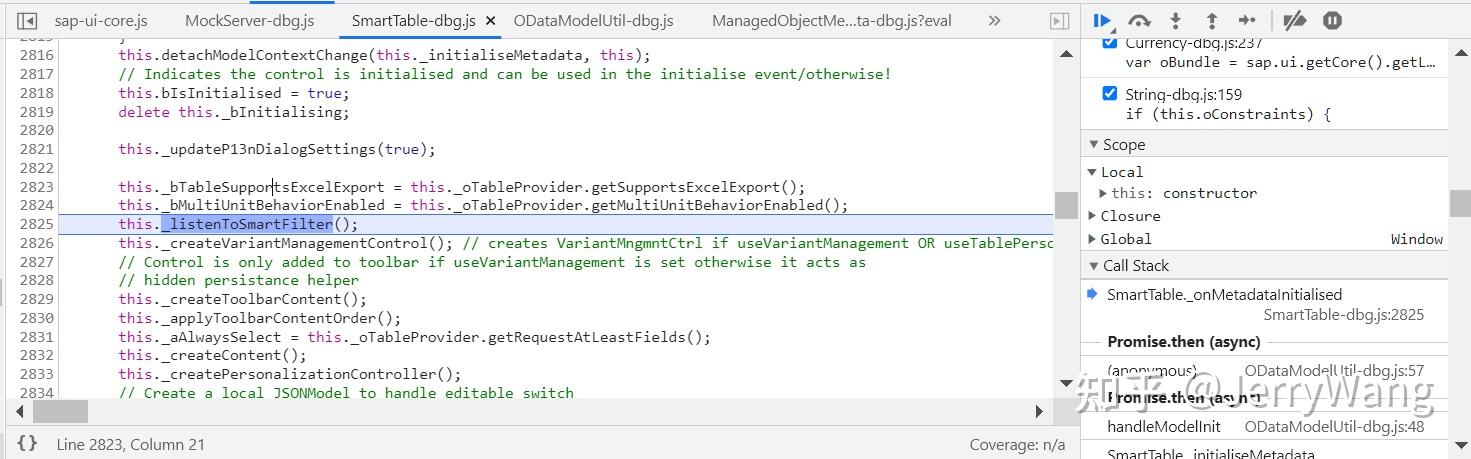
Task: Click the _listenToSmartFilter highlighted token
Action: pos(247,224)
